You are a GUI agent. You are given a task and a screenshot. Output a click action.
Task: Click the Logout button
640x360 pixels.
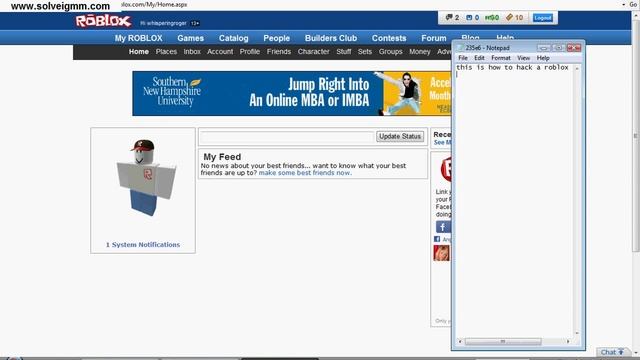coord(542,18)
